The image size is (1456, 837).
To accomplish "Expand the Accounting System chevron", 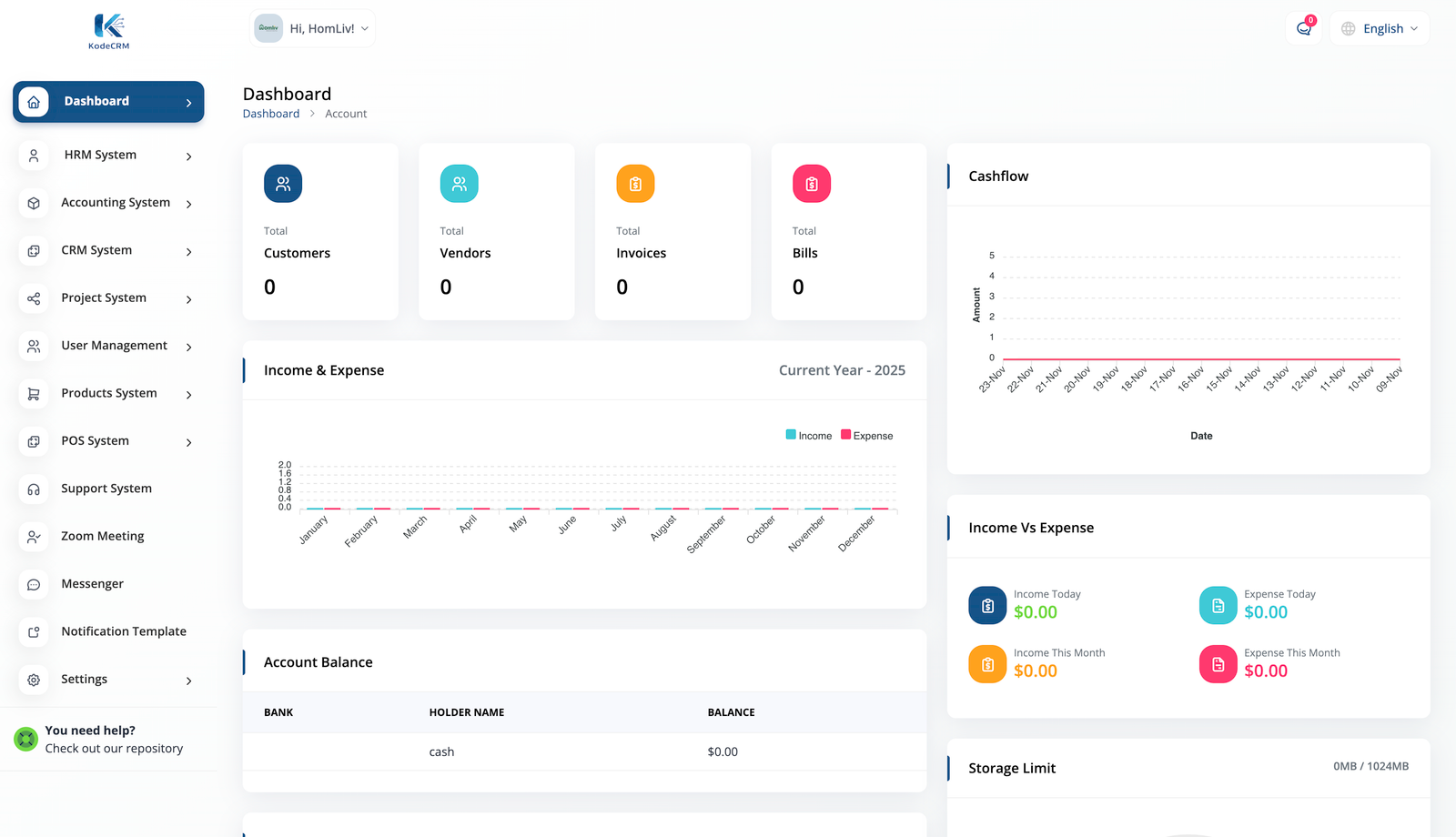I will click(x=189, y=204).
